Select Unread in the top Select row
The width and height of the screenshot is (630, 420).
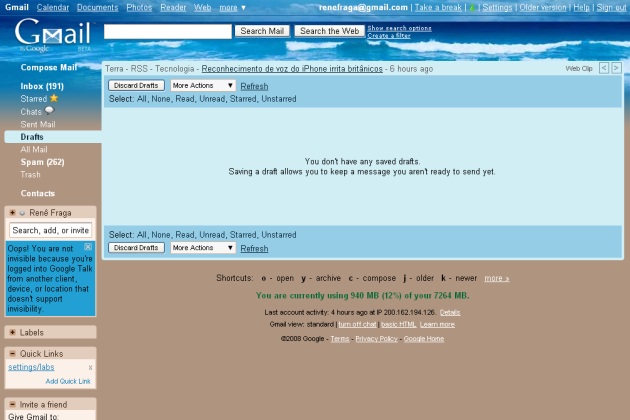[212, 98]
